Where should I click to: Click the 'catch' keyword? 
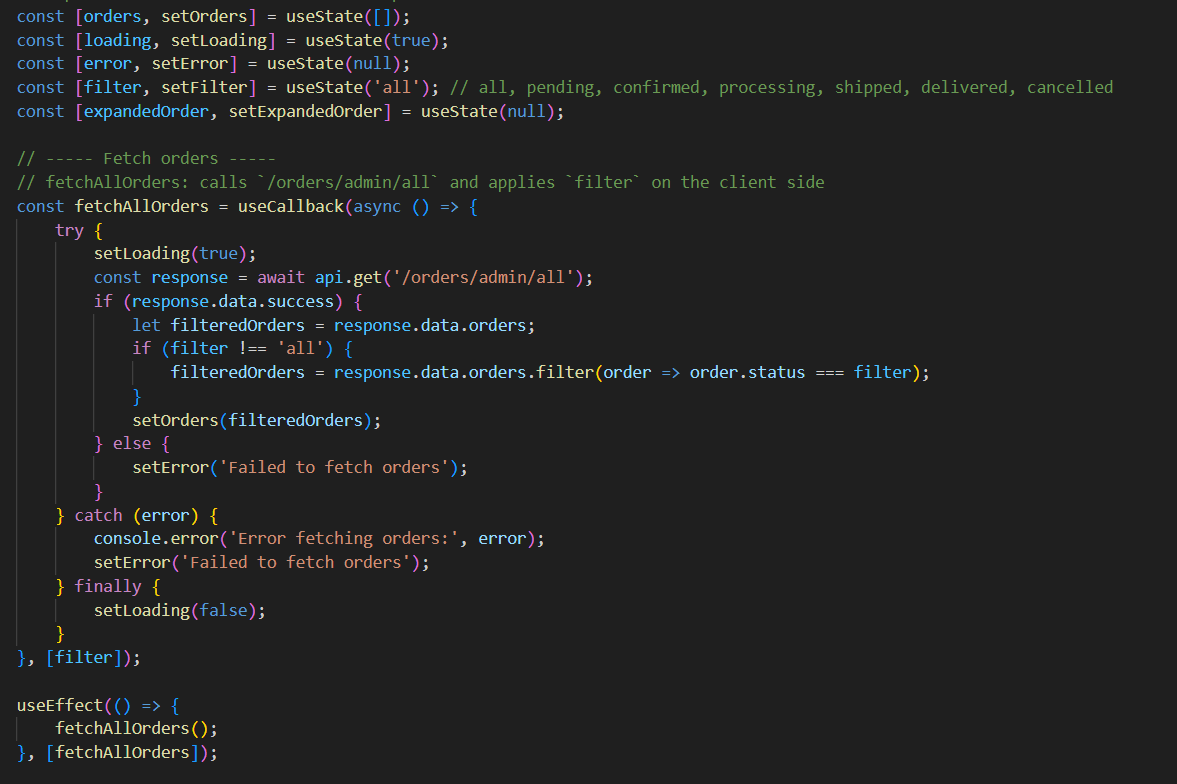click(98, 515)
